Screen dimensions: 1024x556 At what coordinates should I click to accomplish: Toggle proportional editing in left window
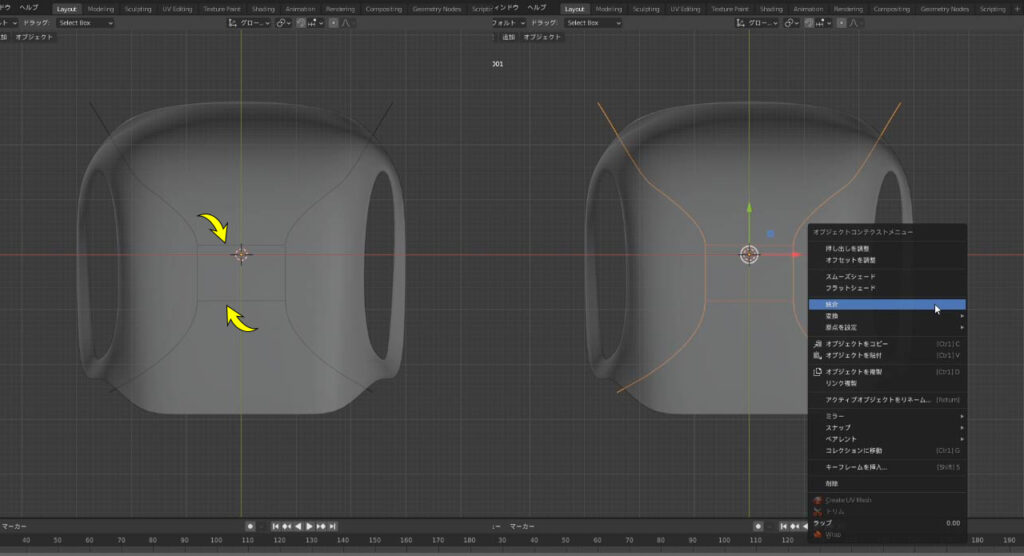coord(333,23)
